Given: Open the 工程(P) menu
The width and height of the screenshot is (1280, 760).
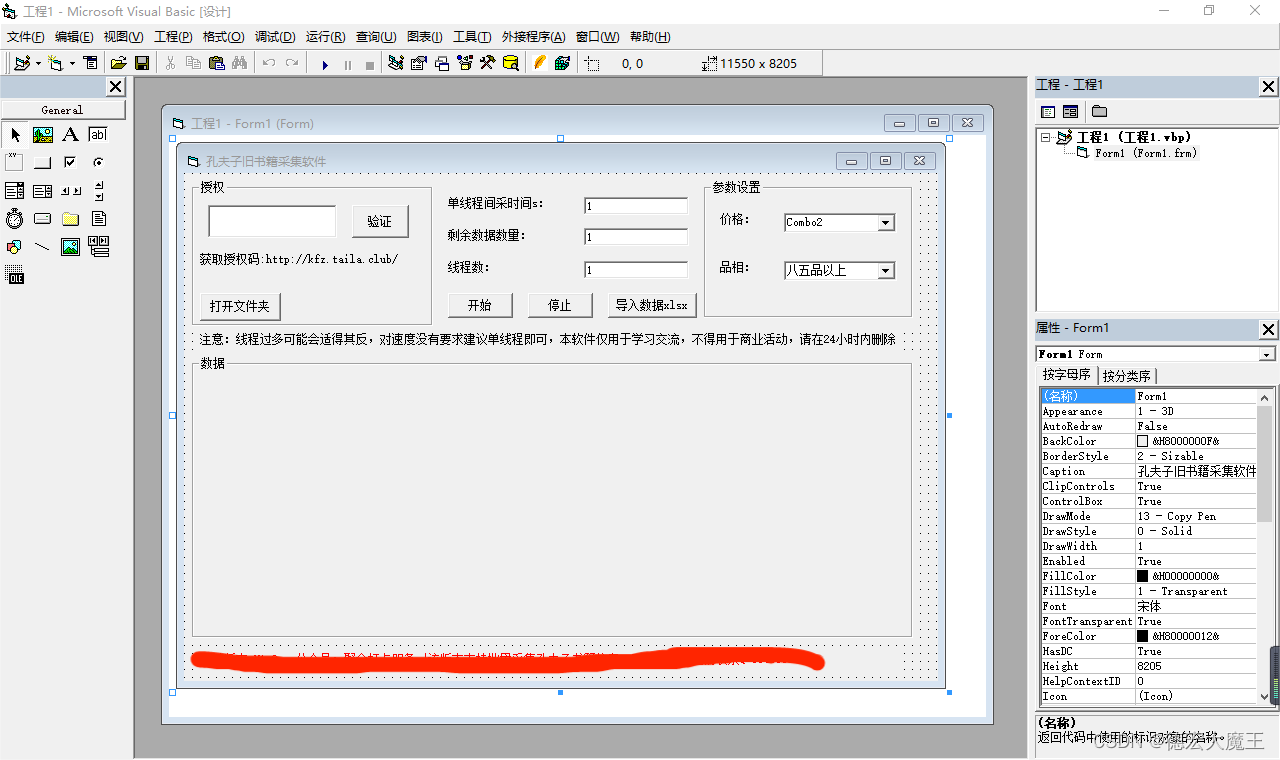Looking at the screenshot, I should point(173,37).
